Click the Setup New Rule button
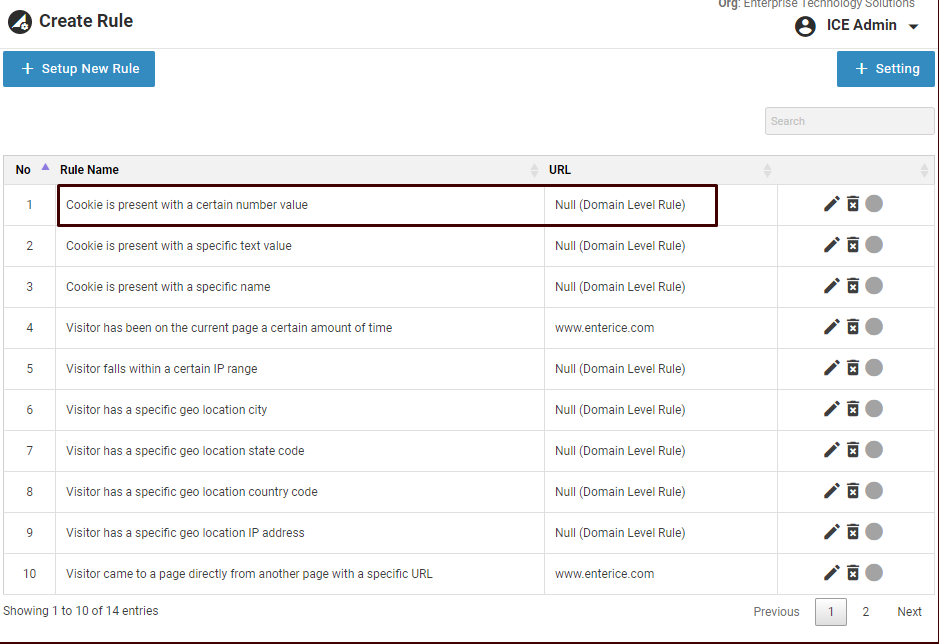This screenshot has height=644, width=939. (79, 69)
